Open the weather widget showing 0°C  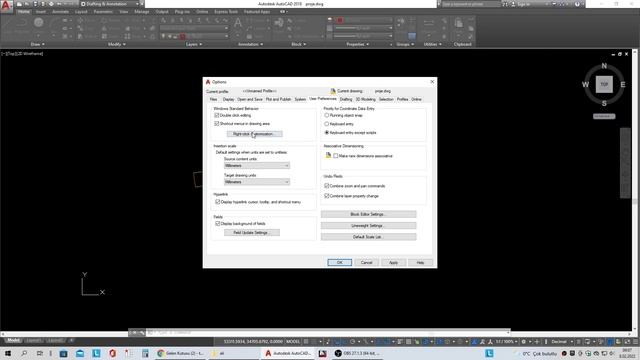[x=539, y=354]
